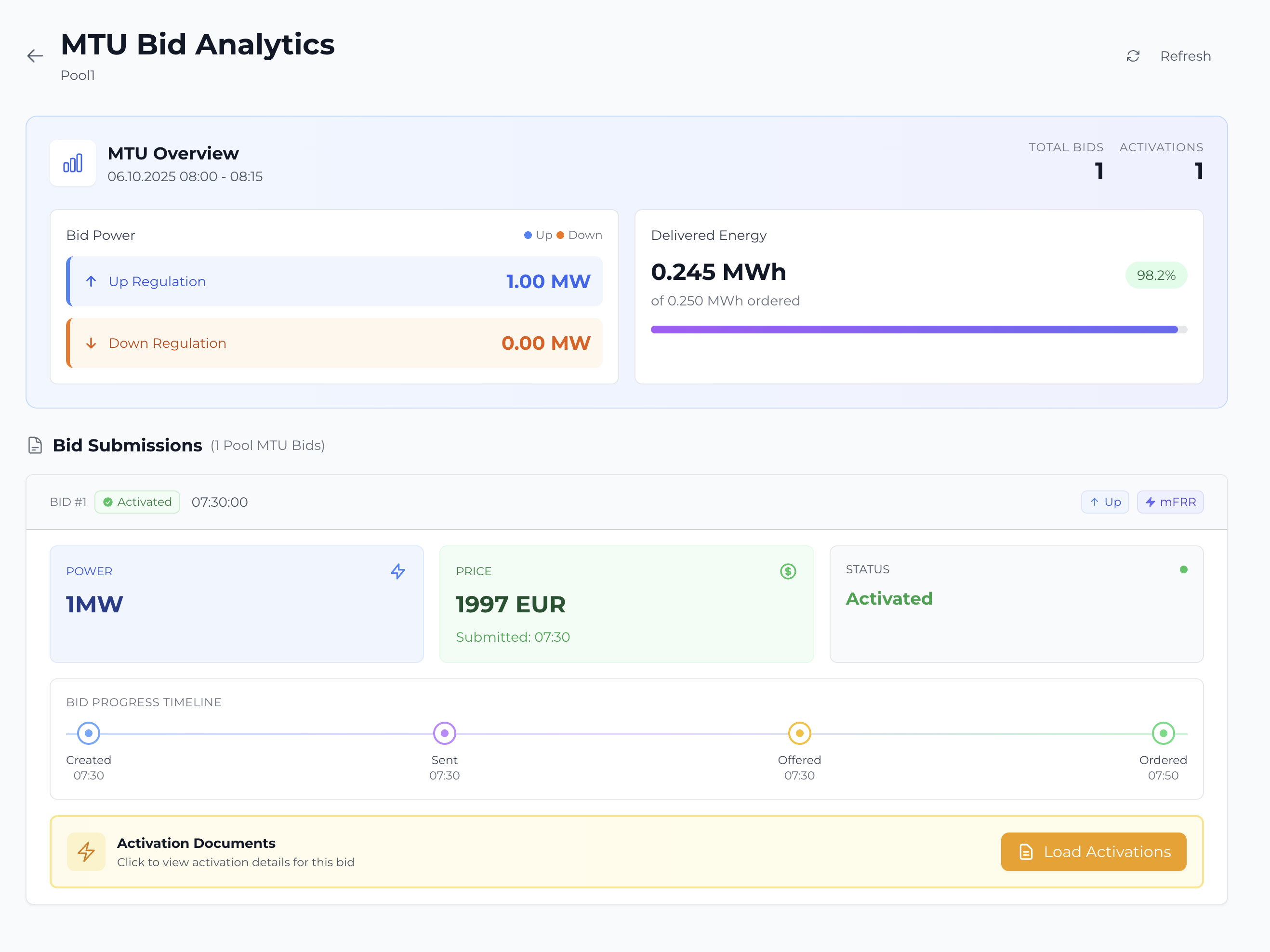
Task: Click the refresh icon in the top right
Action: click(1133, 56)
